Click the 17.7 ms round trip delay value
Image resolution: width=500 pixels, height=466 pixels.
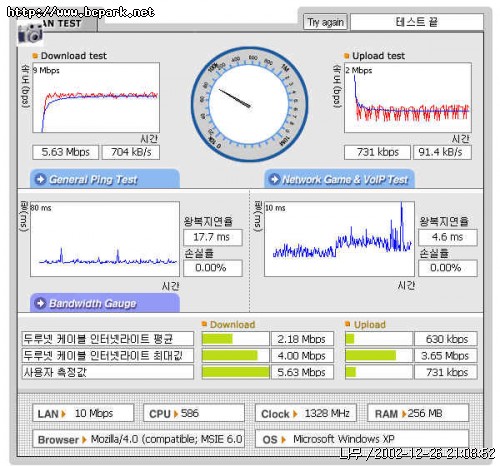pos(213,237)
